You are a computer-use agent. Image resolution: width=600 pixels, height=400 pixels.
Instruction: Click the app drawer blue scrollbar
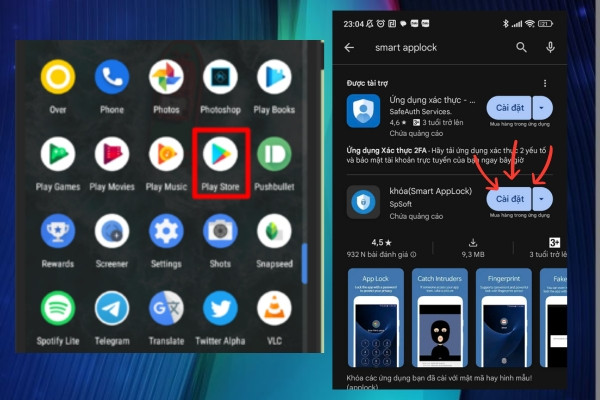(x=305, y=263)
